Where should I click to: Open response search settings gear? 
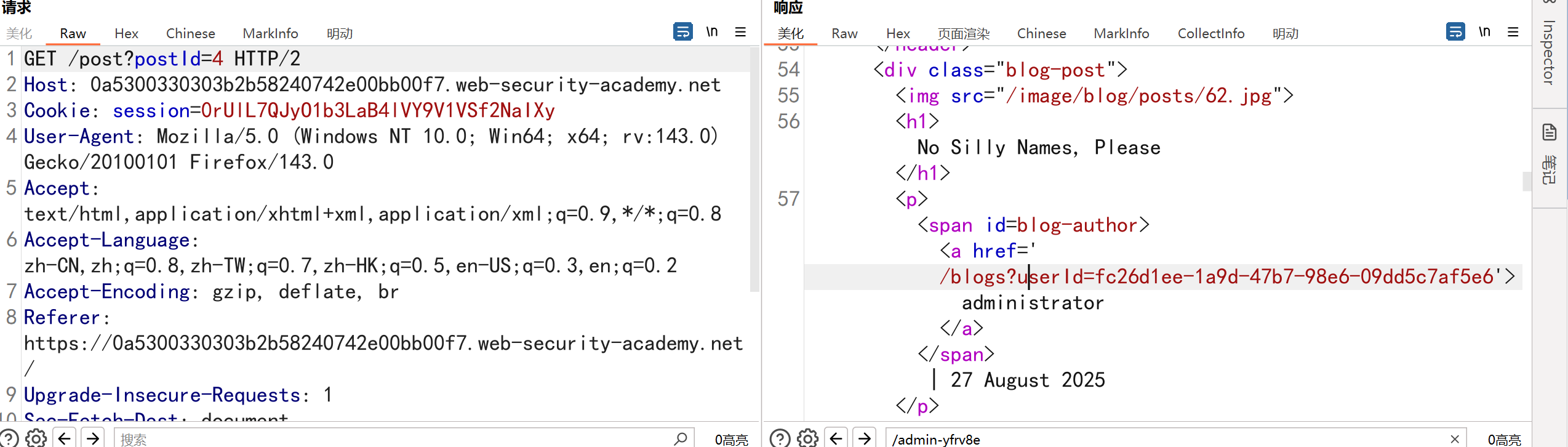(x=807, y=438)
